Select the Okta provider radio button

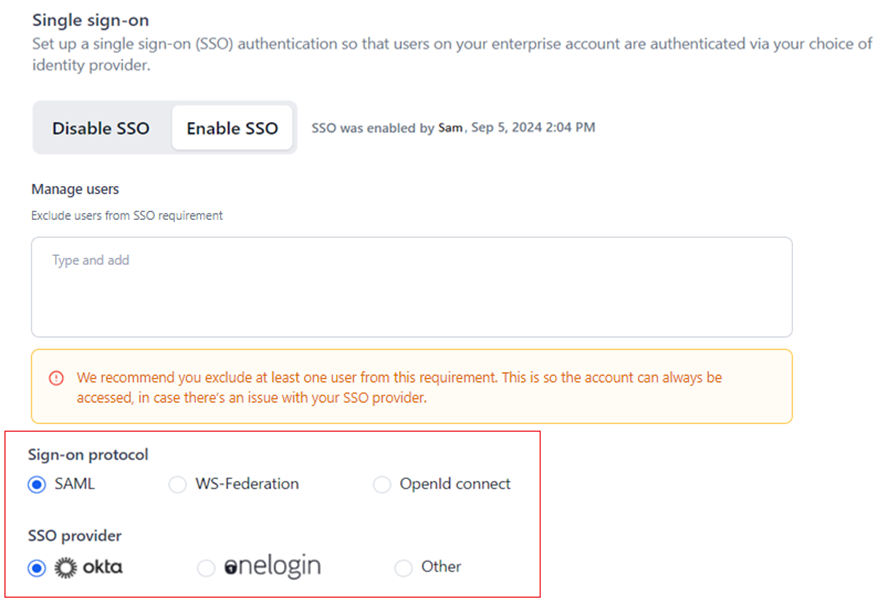(x=37, y=568)
